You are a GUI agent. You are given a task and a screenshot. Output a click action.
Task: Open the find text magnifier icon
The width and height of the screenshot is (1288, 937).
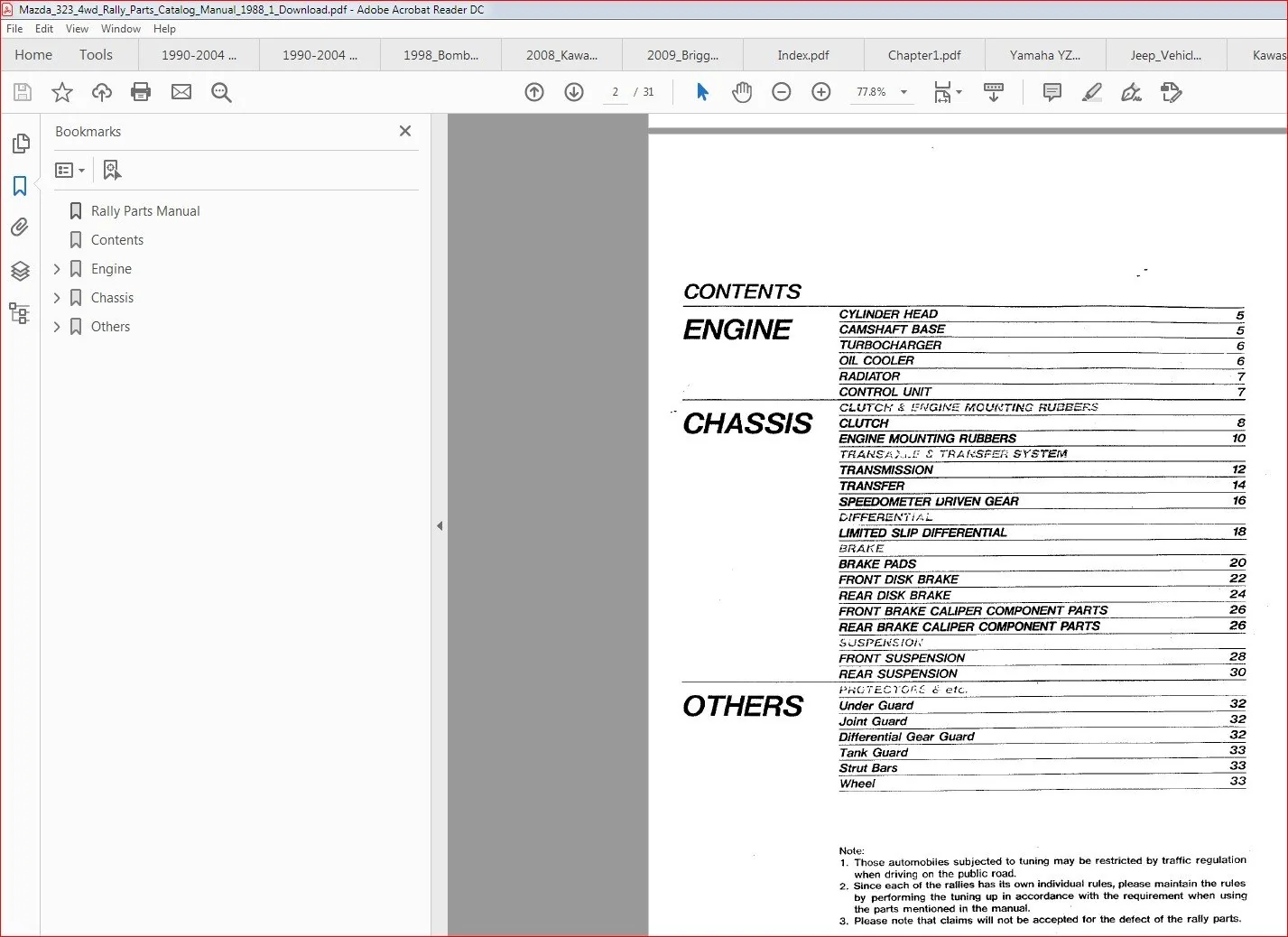(x=221, y=92)
